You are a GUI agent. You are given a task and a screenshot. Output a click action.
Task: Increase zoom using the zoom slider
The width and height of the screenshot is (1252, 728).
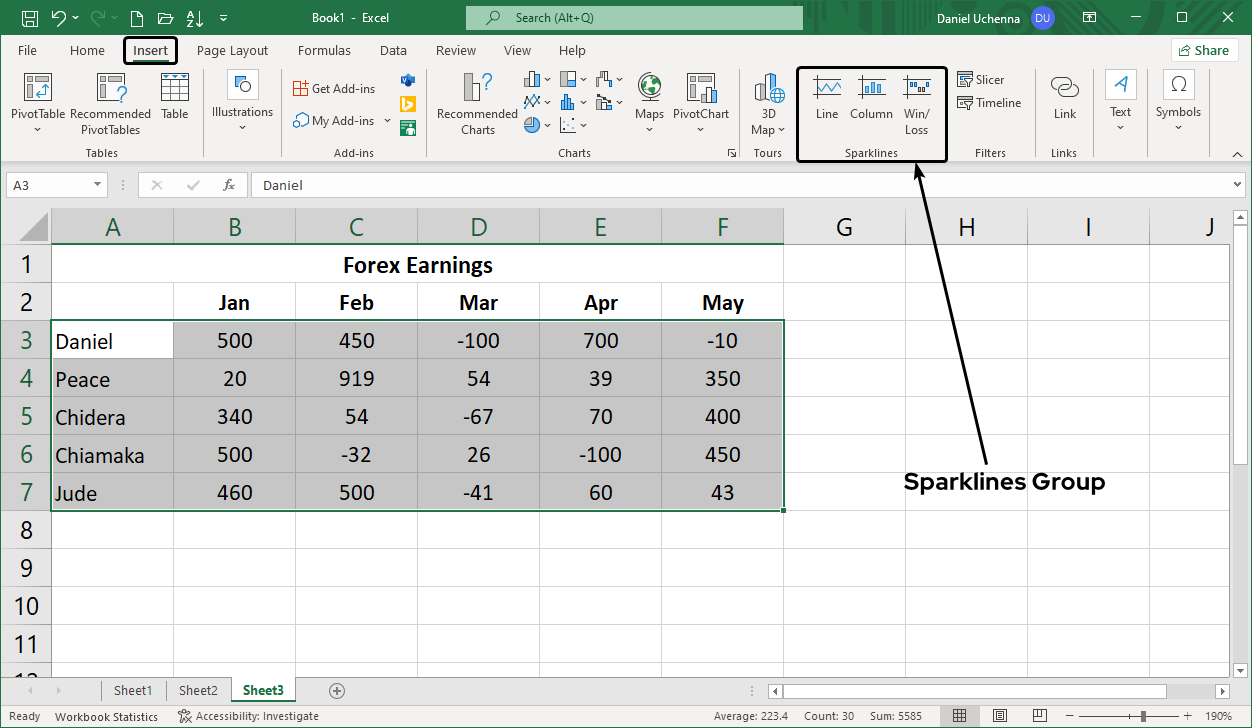[x=1186, y=716]
